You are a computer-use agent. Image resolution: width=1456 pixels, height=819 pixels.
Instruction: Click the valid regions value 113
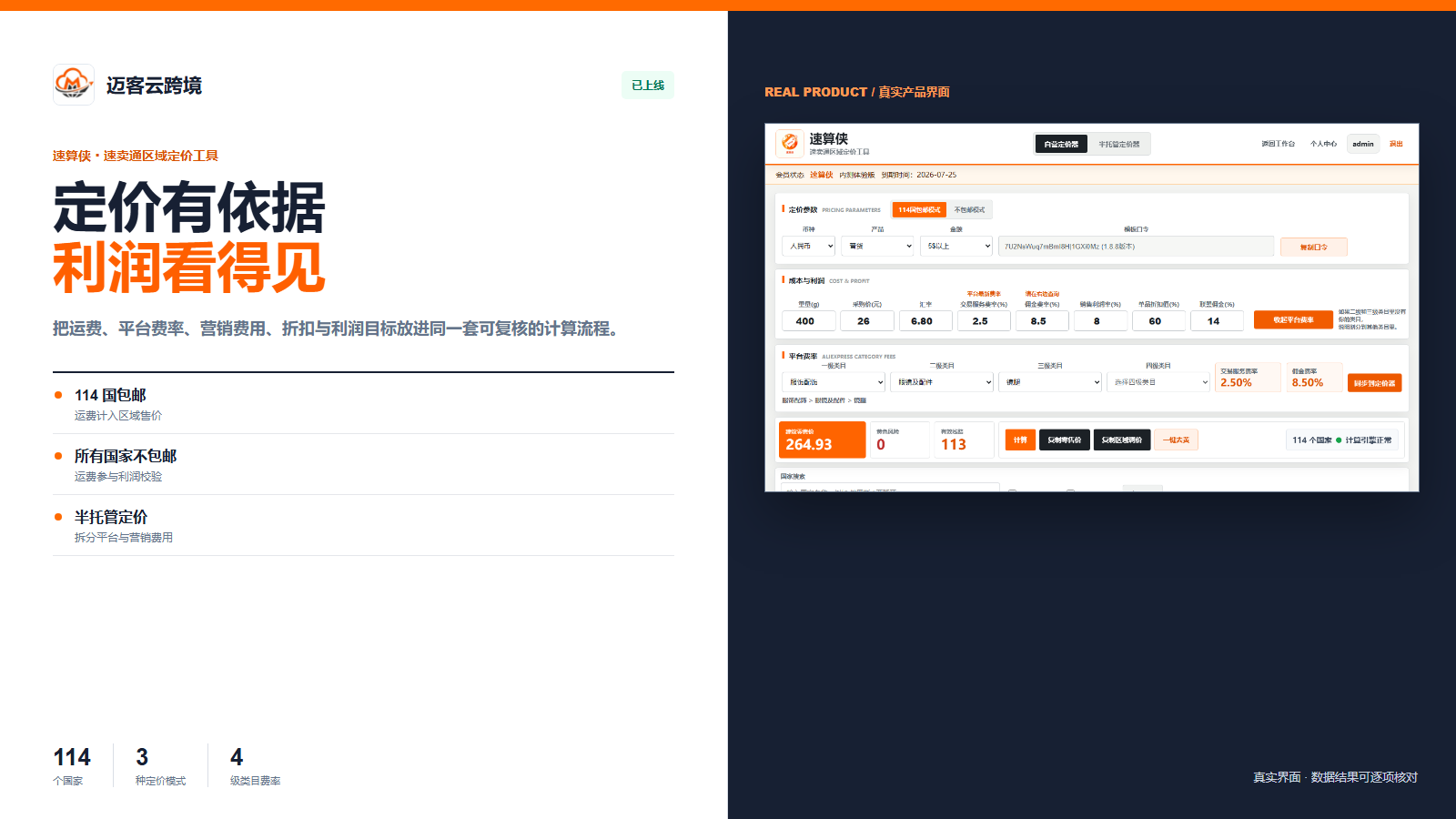(x=954, y=444)
